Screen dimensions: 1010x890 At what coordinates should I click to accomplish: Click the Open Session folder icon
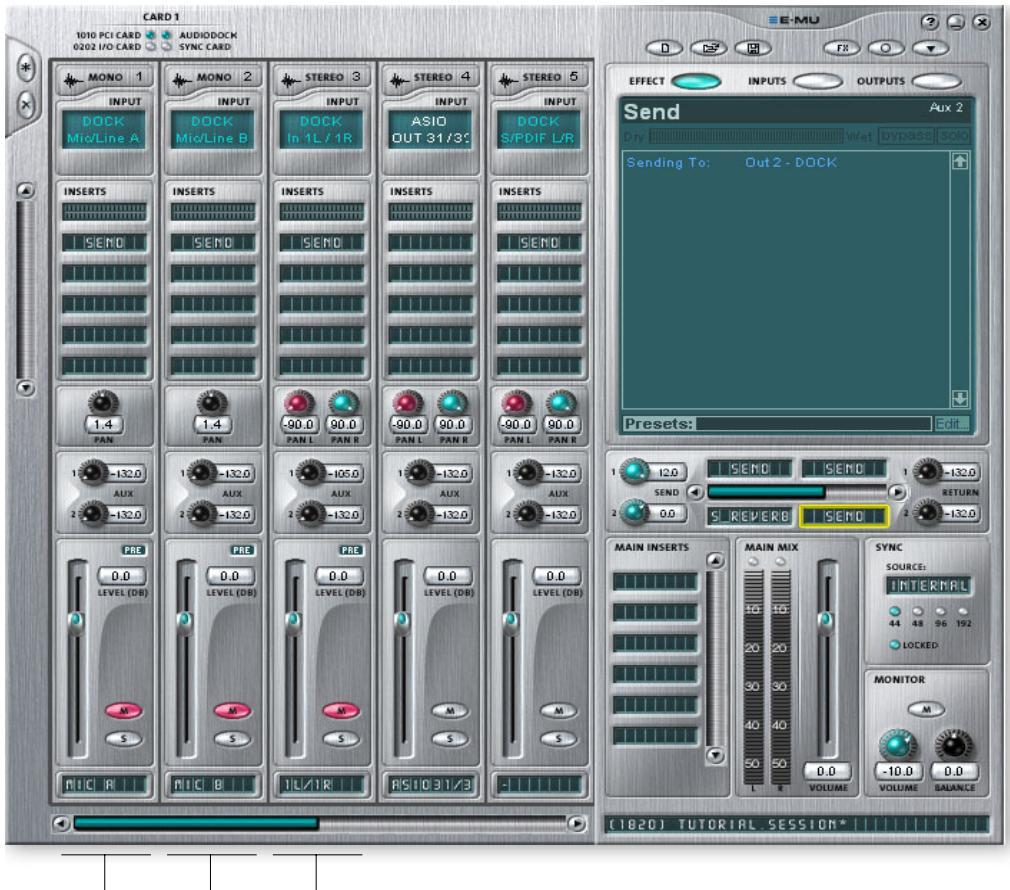709,48
